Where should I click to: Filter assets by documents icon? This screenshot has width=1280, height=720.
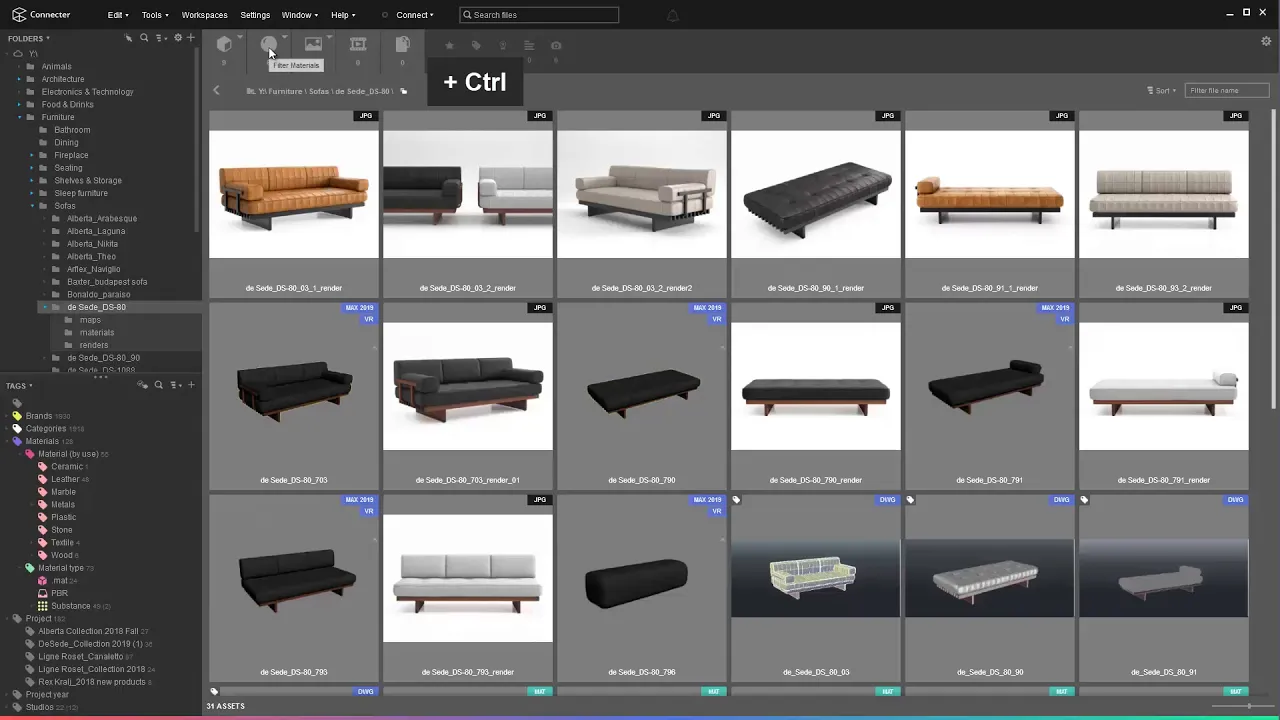tap(402, 44)
